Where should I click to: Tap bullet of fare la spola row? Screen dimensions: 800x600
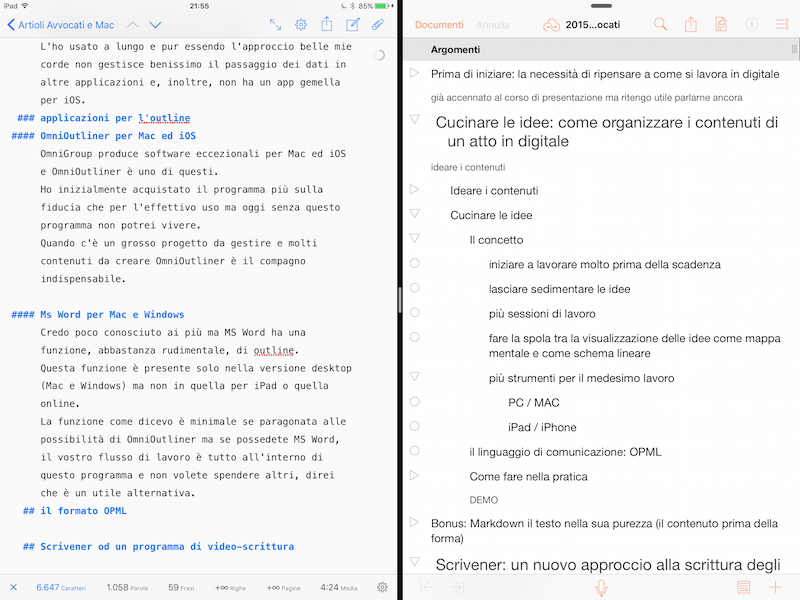click(415, 337)
